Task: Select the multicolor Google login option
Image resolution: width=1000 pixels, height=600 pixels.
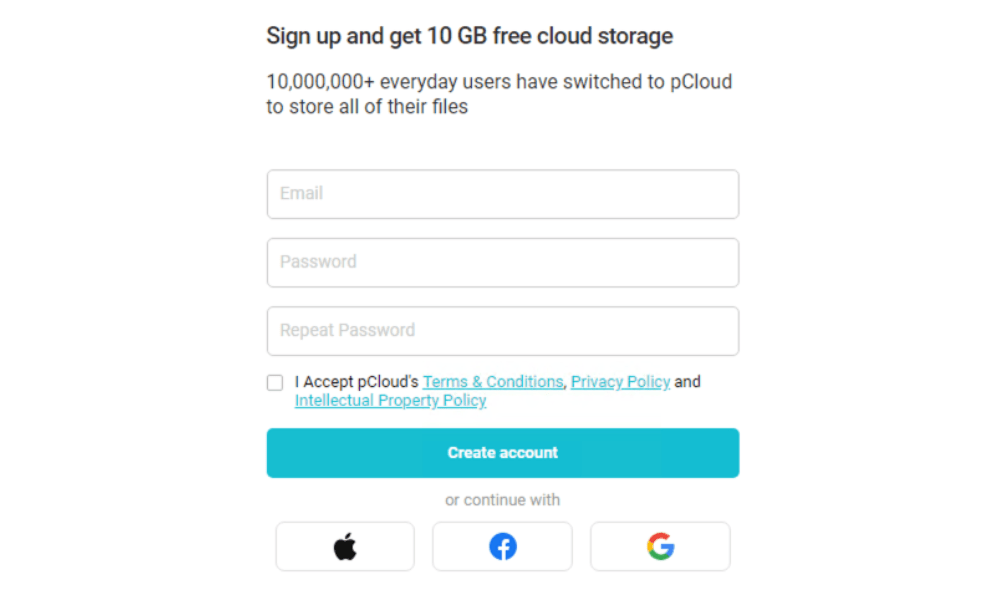Action: pos(660,546)
